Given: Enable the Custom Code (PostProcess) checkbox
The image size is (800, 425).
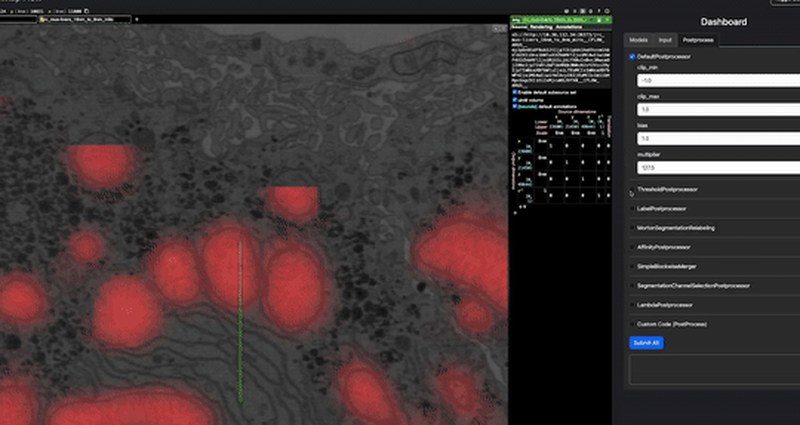Looking at the screenshot, I should 632,324.
